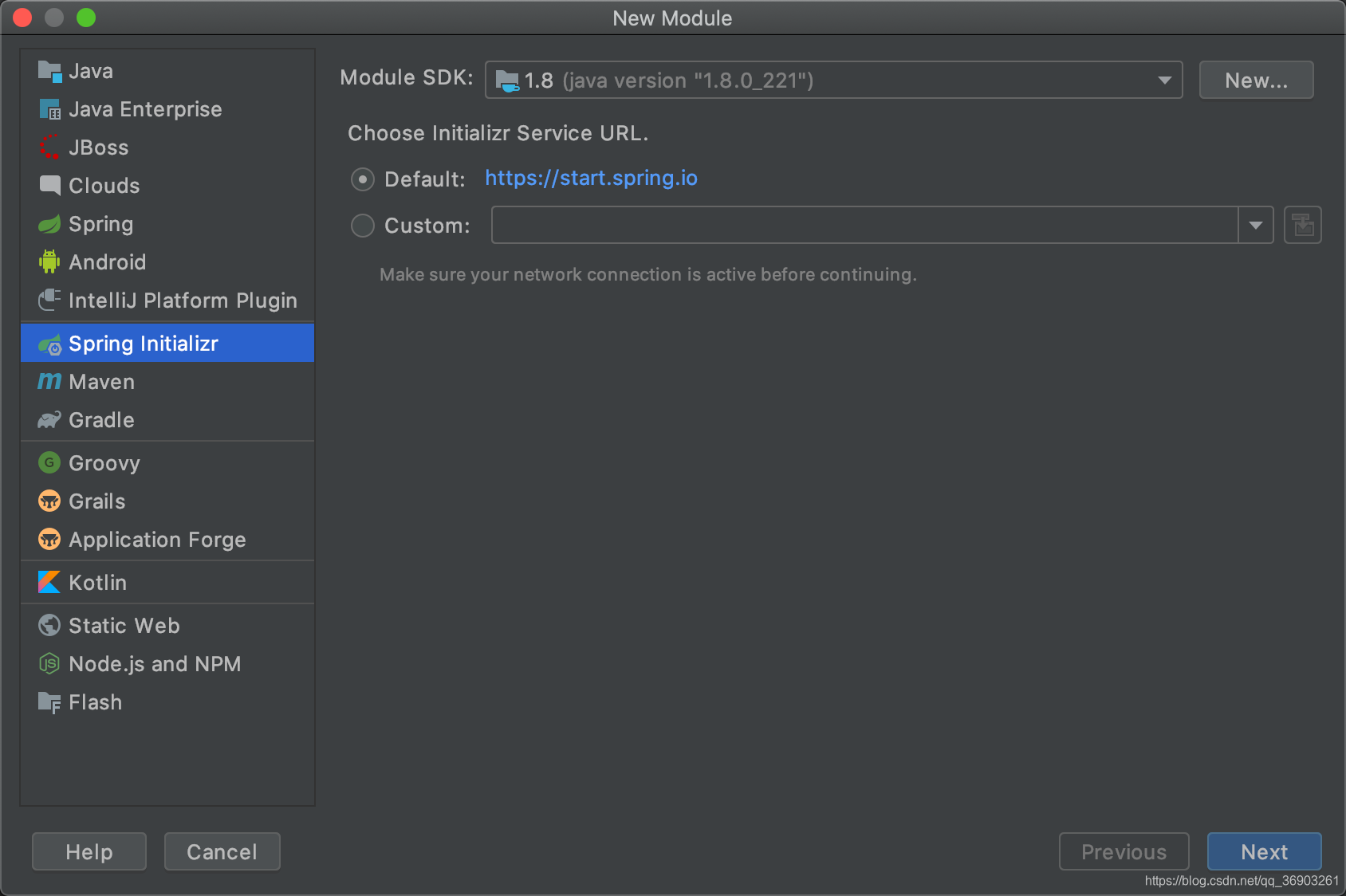Click the Spring Initializr icon

[x=49, y=344]
